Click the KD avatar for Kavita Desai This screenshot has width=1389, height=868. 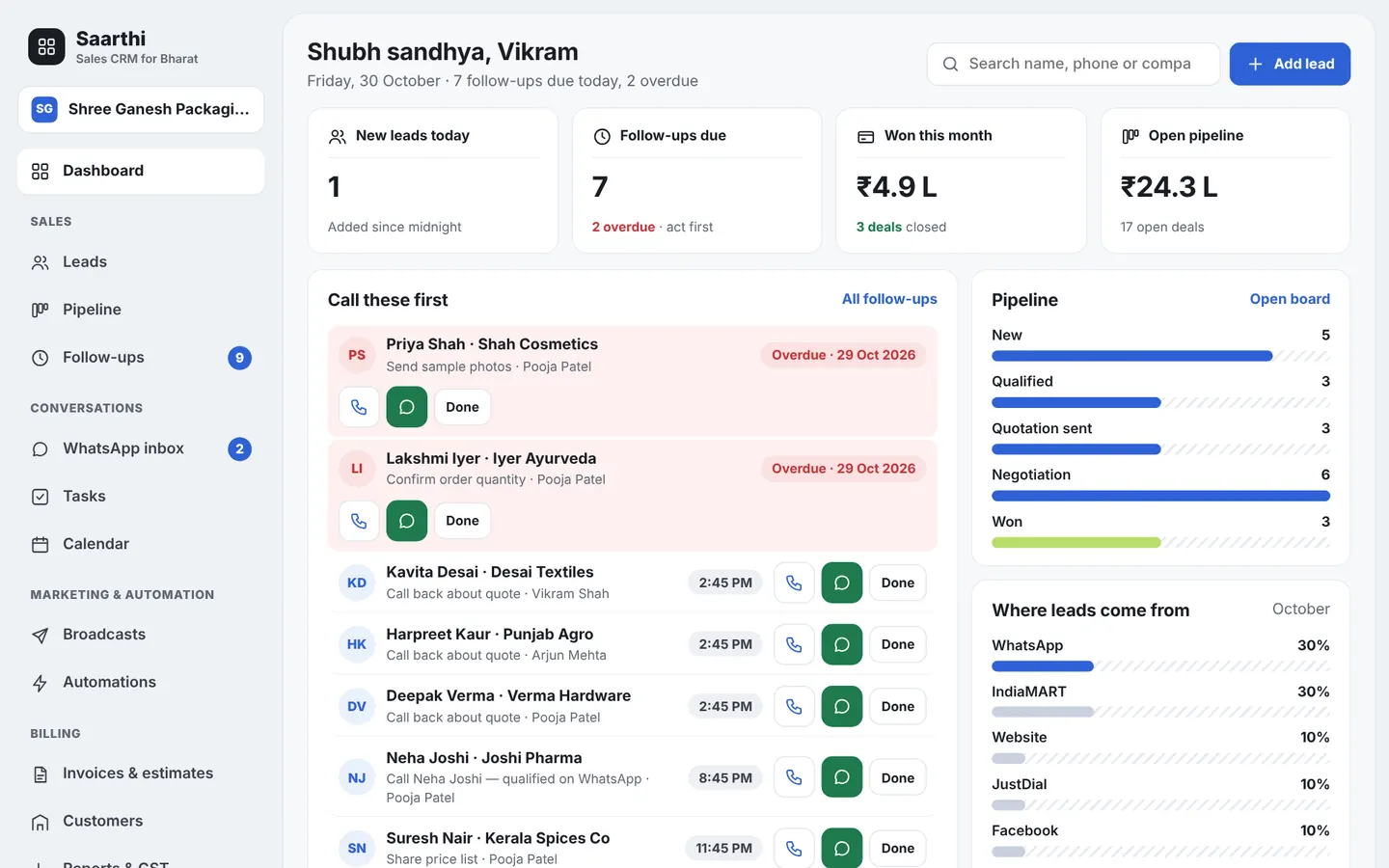357,583
